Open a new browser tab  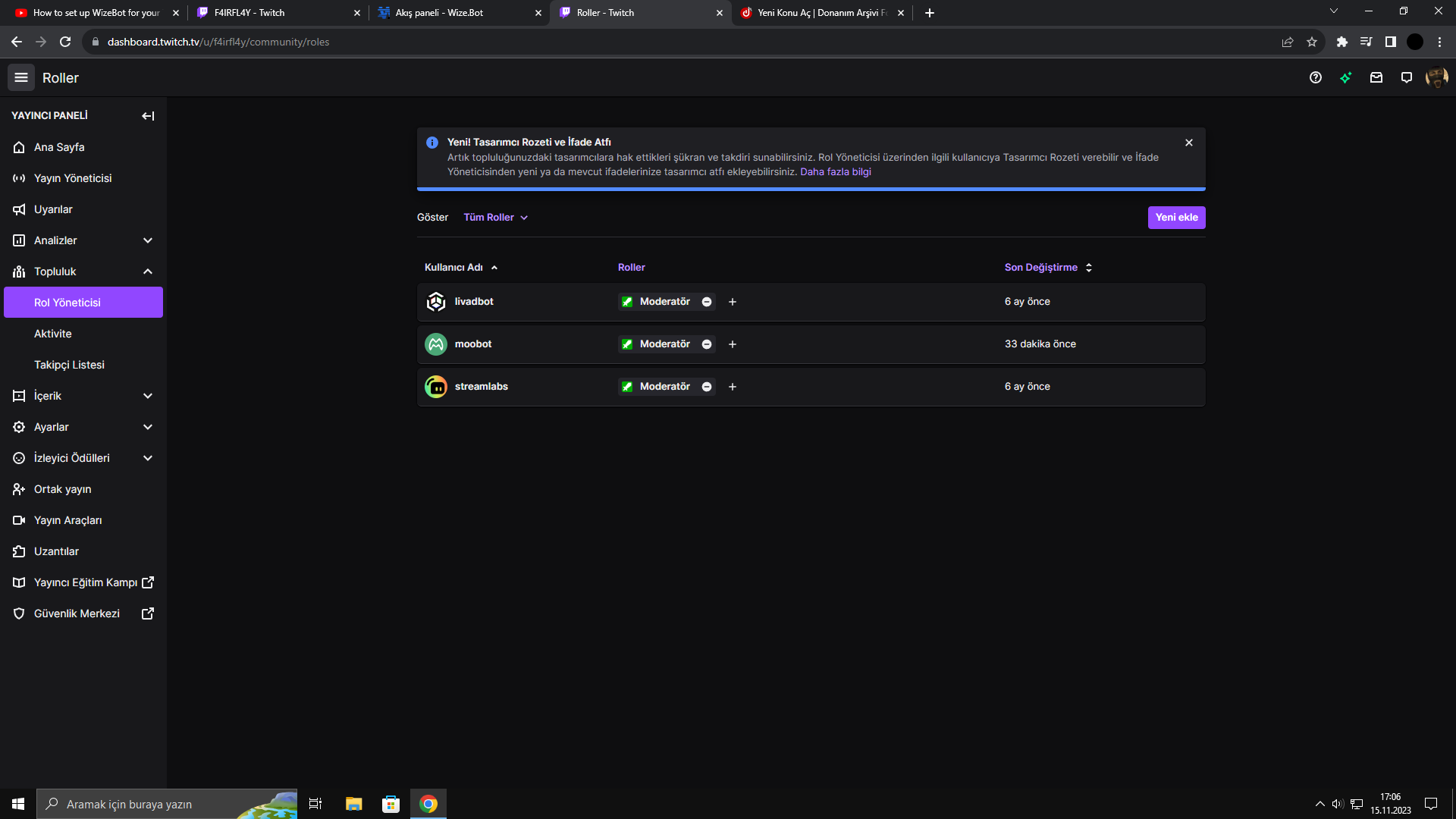pos(930,13)
